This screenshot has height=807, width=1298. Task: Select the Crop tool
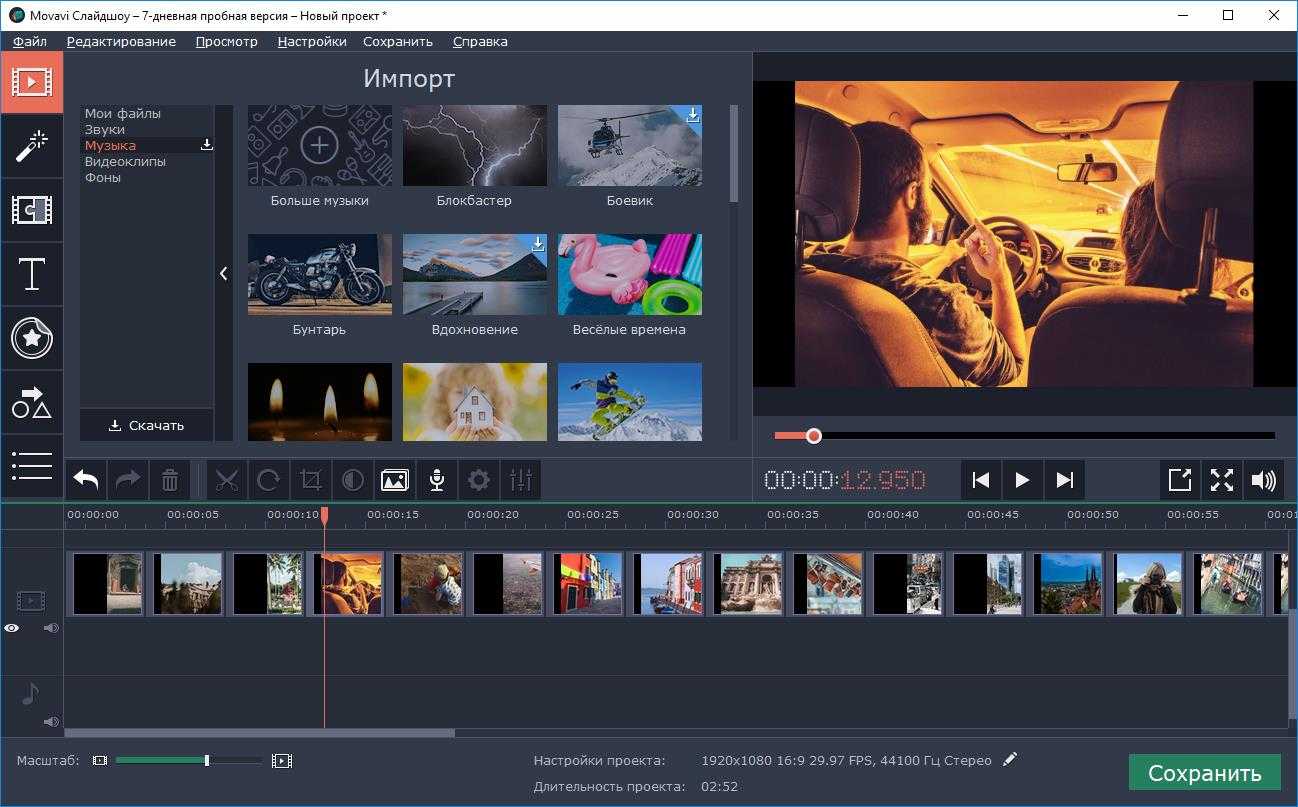(311, 481)
